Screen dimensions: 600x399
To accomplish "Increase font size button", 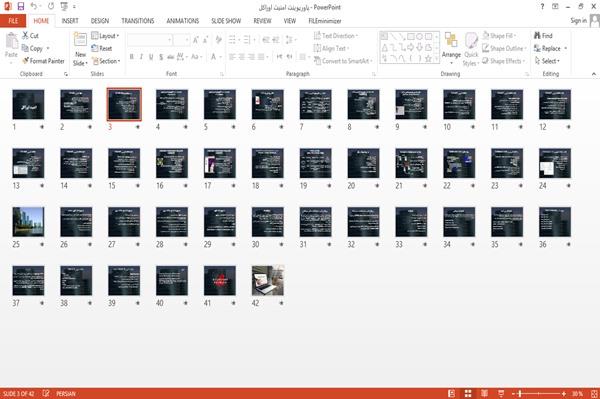I will click(x=196, y=39).
